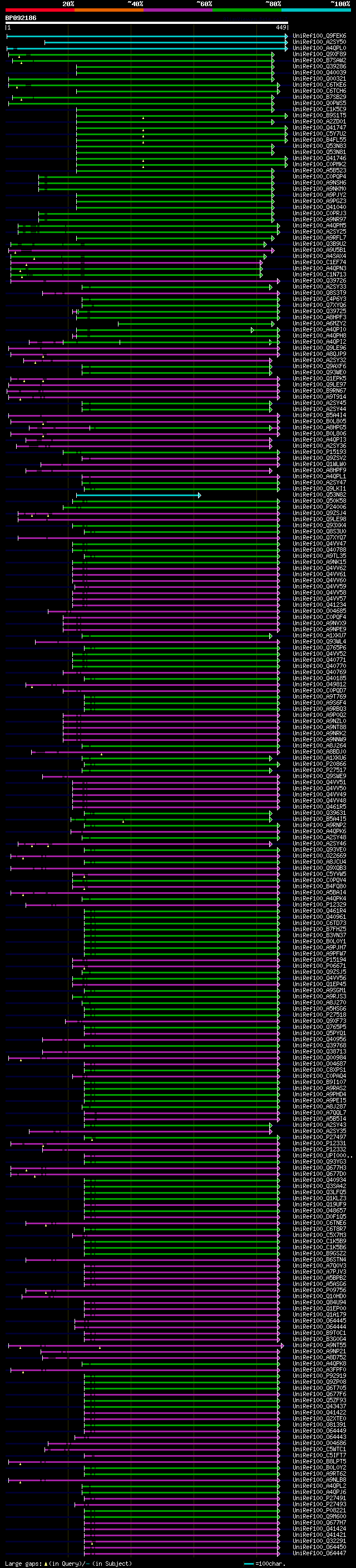Screen dimensions: 356x1568
Task: Click the UniRef100_A9NPE9 label
Action: coord(319,630)
